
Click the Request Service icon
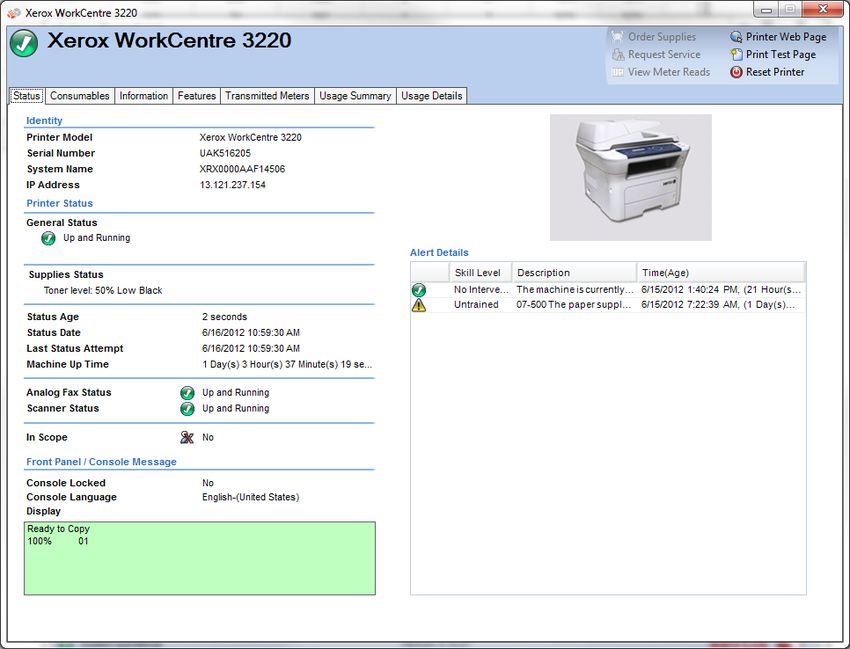pos(617,55)
